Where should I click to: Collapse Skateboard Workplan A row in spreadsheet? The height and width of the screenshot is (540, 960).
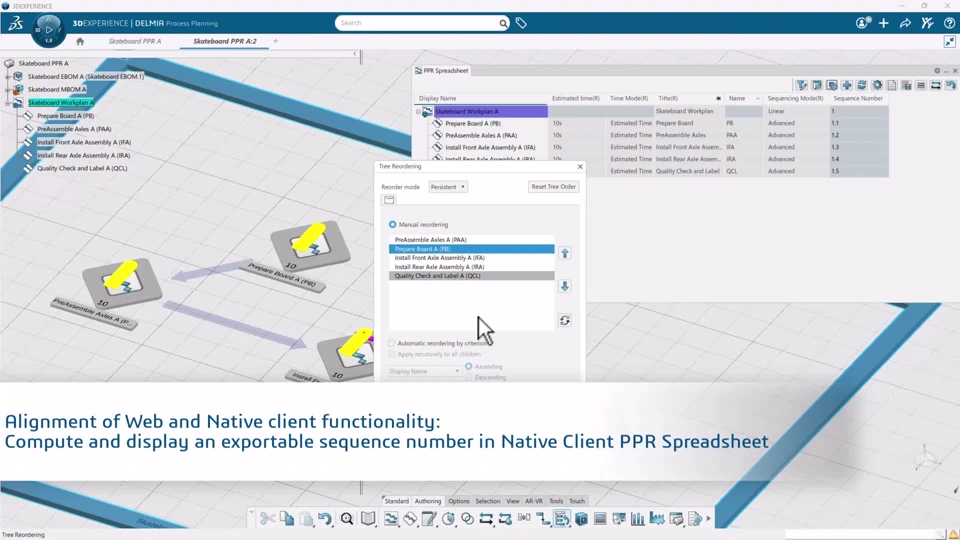418,111
